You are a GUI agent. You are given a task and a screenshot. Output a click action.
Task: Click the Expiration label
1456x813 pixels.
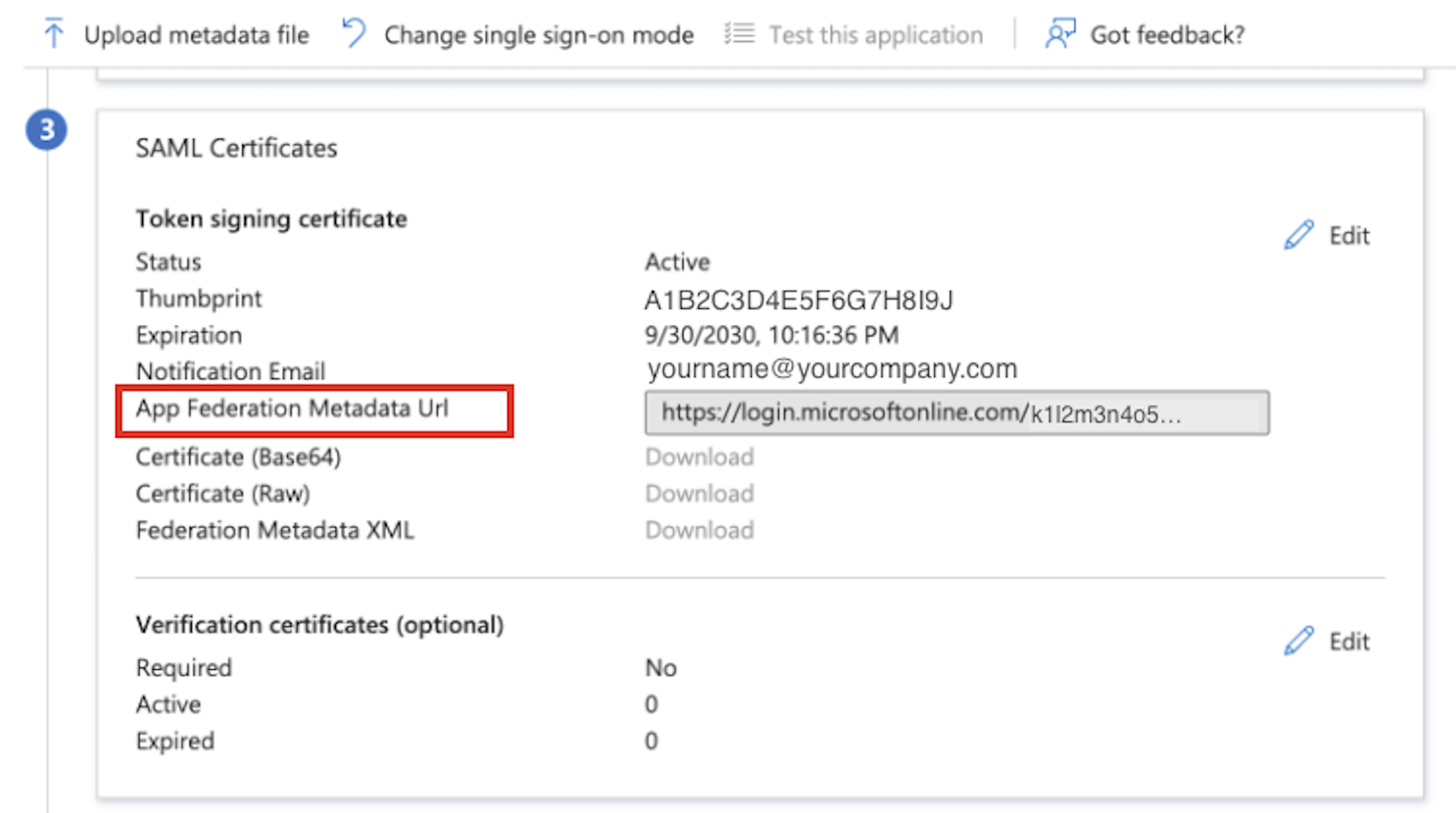189,336
